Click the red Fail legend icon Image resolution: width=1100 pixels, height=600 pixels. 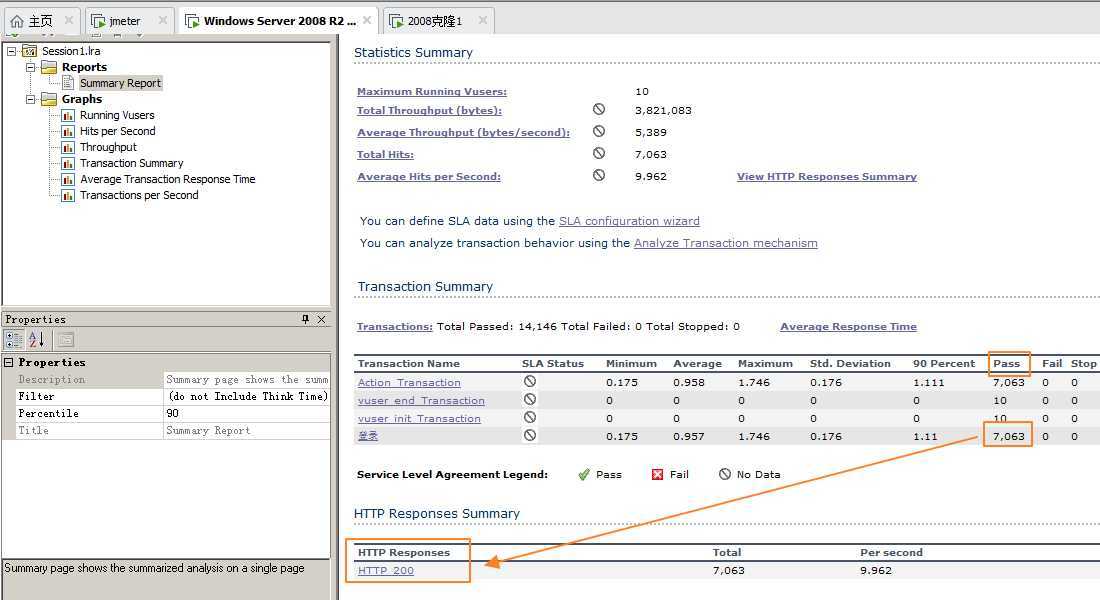657,474
